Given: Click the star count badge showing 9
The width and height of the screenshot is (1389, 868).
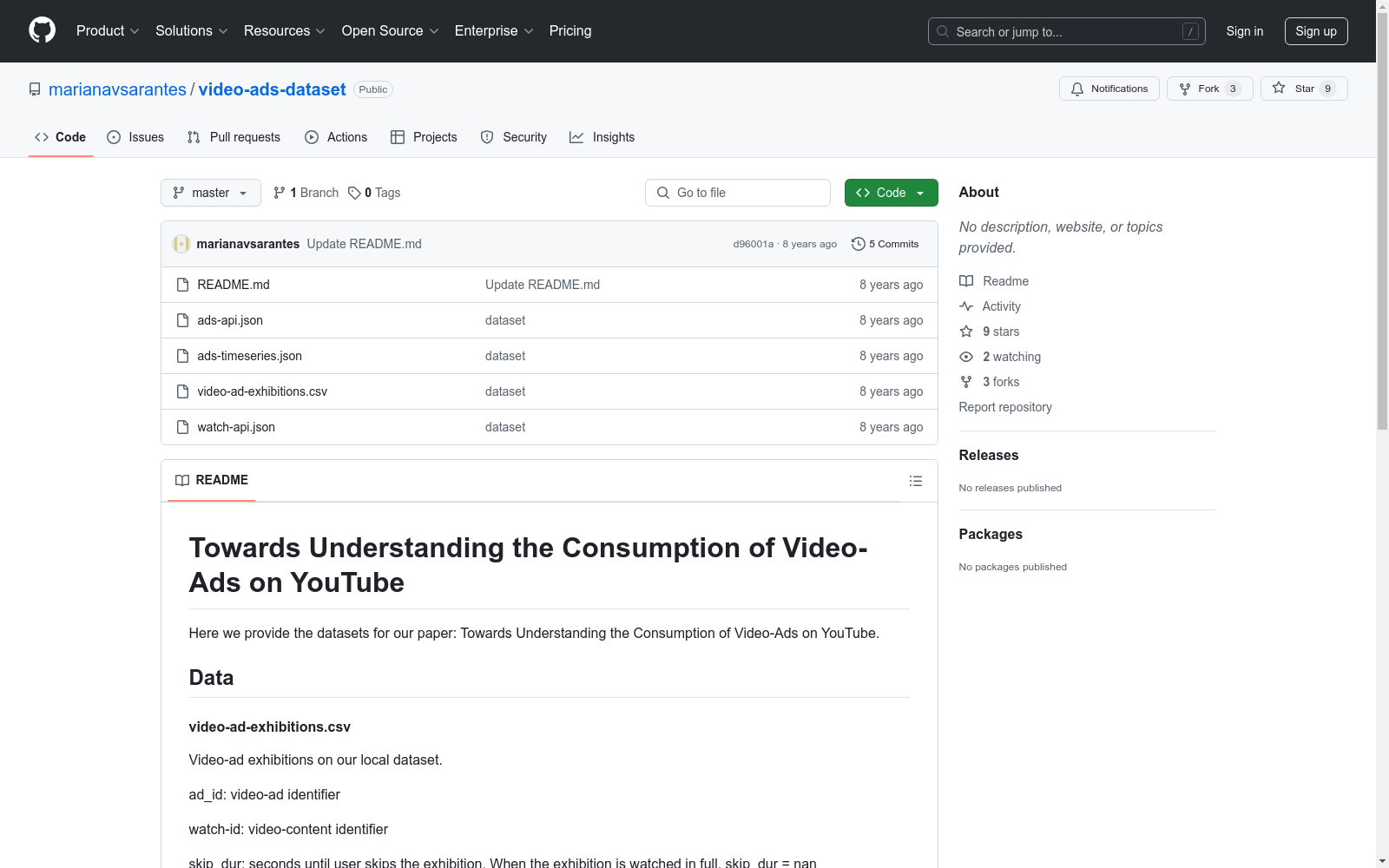Looking at the screenshot, I should point(1327,89).
